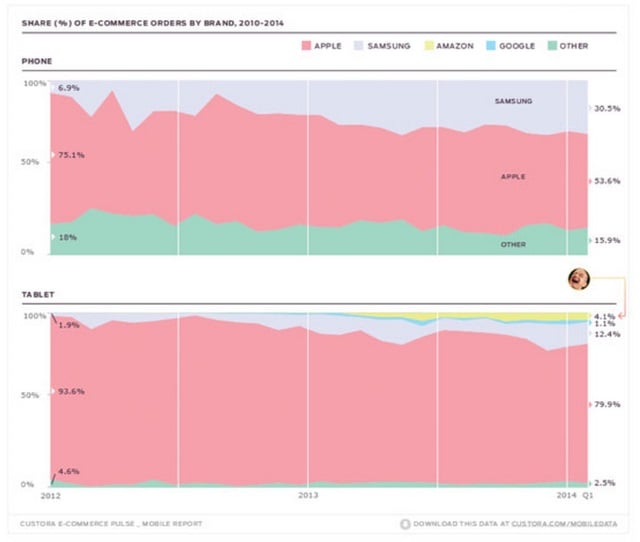640x542 pixels.
Task: Click the laughing face avatar icon
Action: [579, 279]
